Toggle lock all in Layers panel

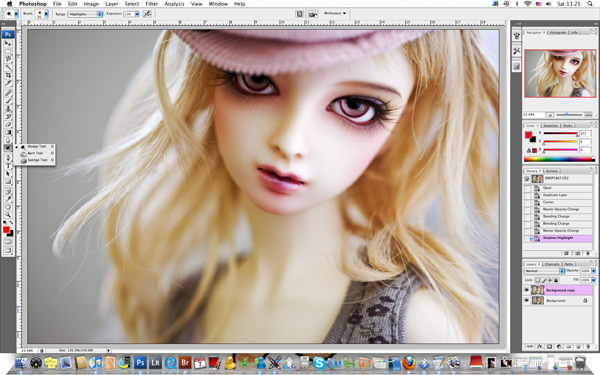556,280
